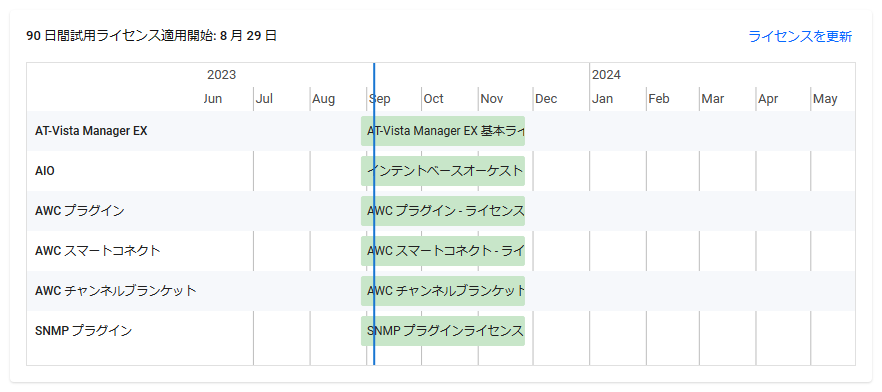Select the インテントベースオーケスト license bar
Screen dimensions: 882x392
pos(443,171)
